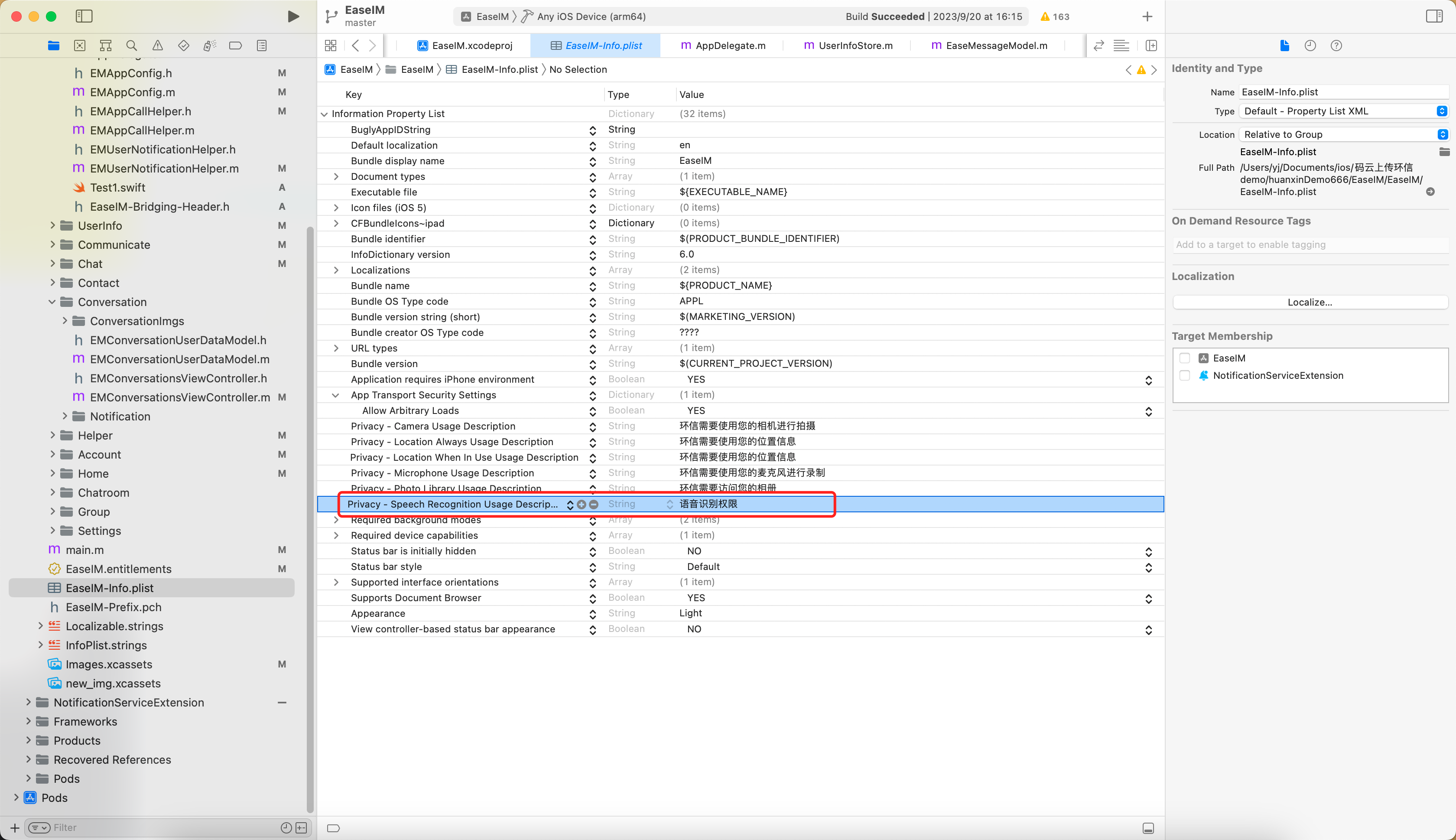Image resolution: width=1456 pixels, height=840 pixels.
Task: Show the Quick Help inspector
Action: coord(1336,46)
